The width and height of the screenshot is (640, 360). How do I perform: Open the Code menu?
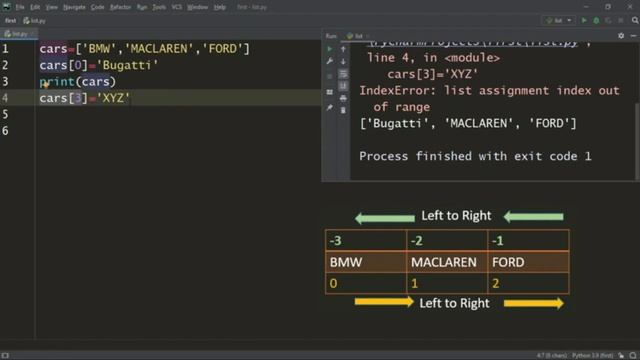coord(98,7)
